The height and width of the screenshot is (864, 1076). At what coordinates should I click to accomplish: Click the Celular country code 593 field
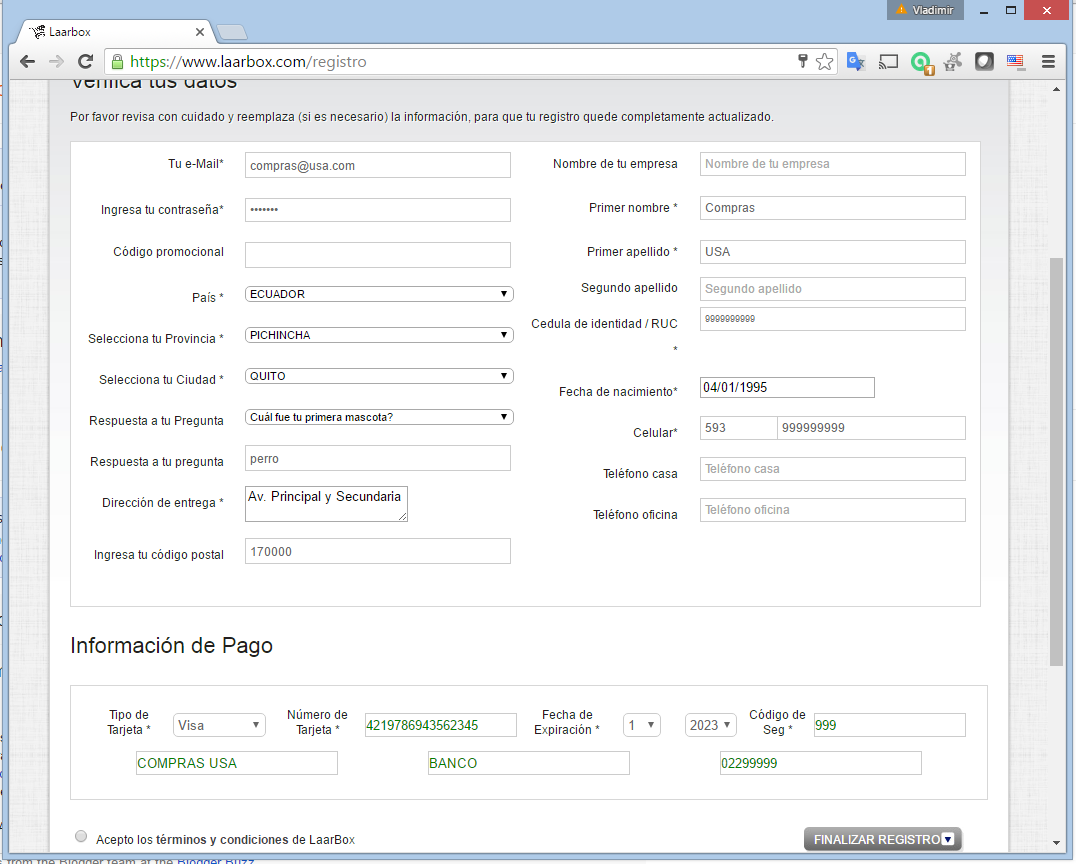[738, 428]
